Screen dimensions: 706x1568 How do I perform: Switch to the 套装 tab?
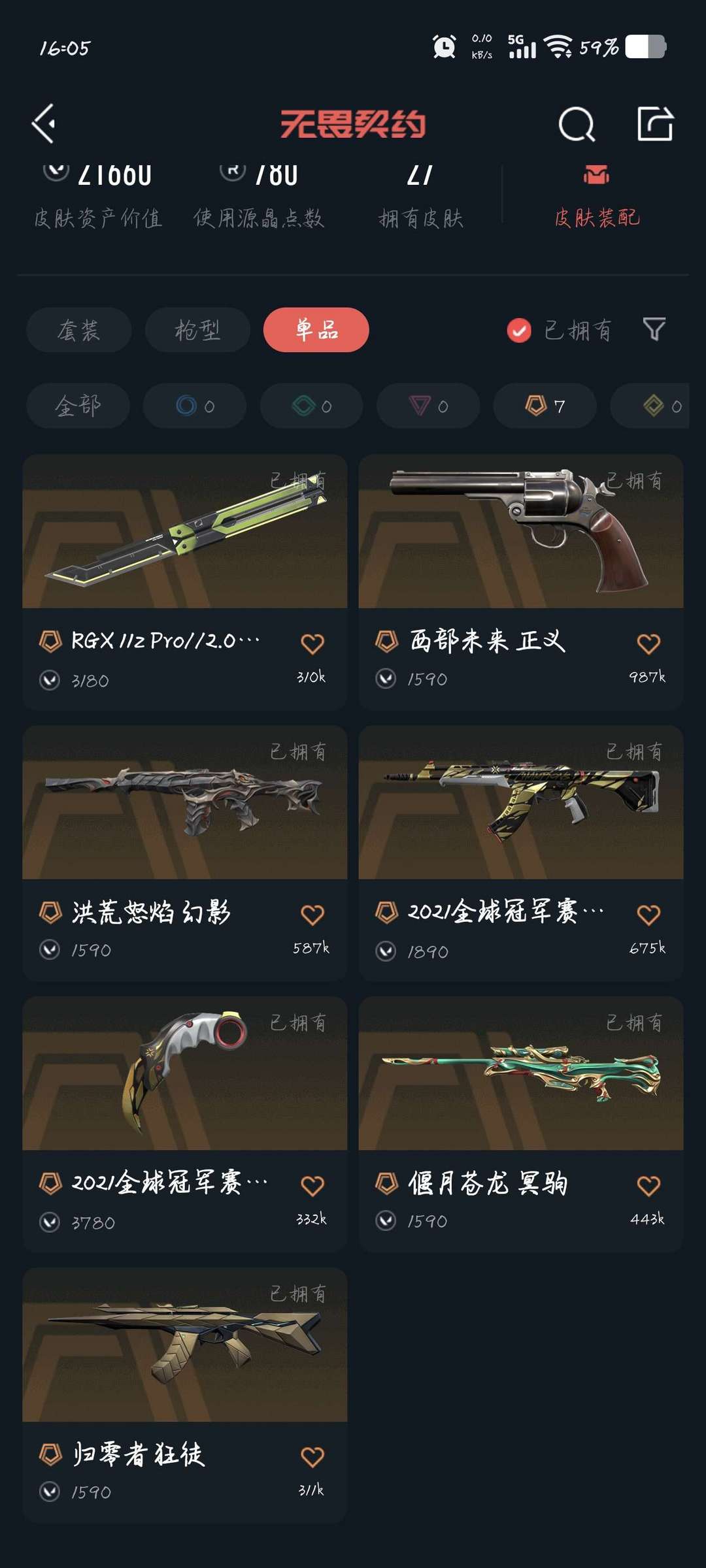click(79, 330)
